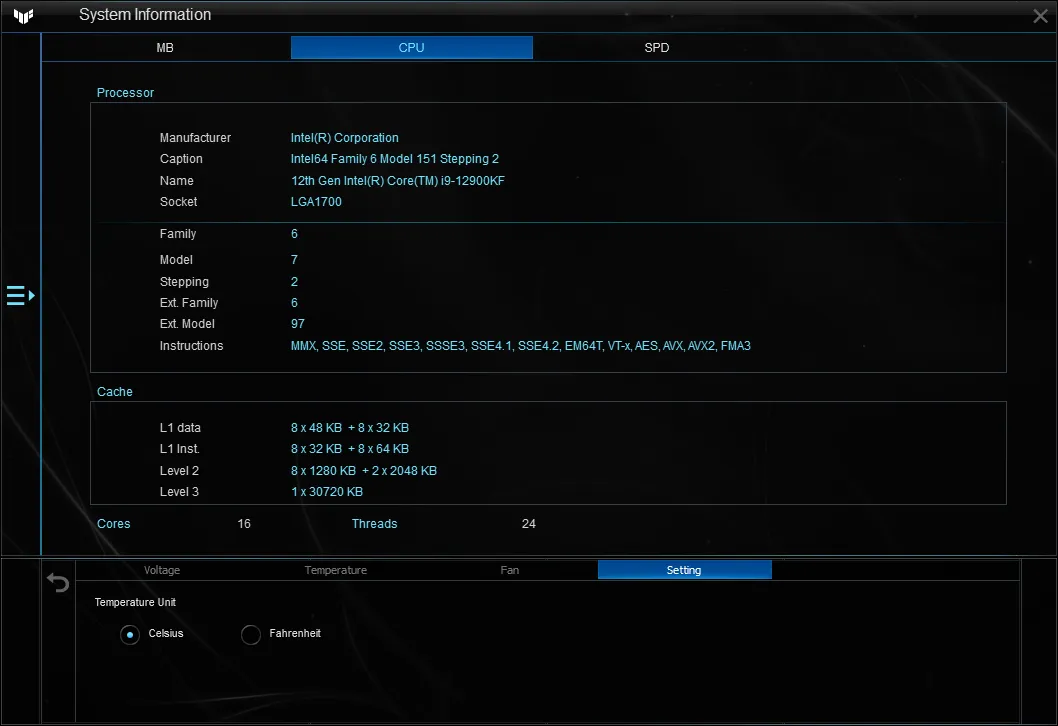
Task: Click the TUF logo icon
Action: 24,16
